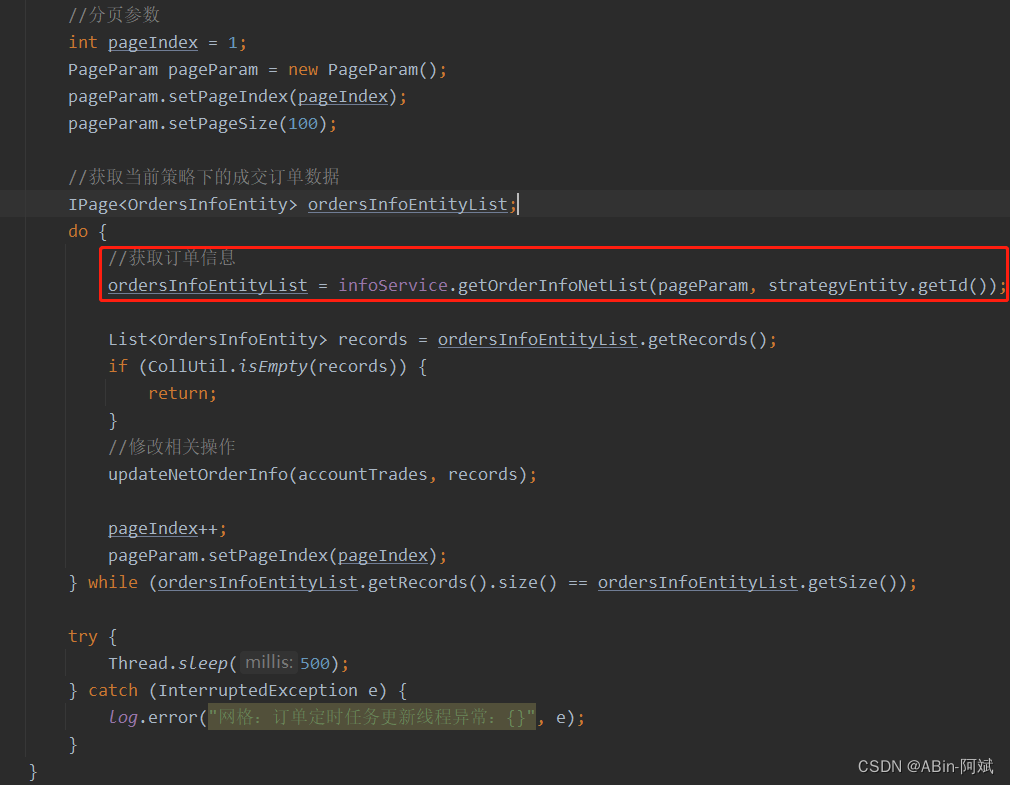
Task: Click "CollUtil.isEmpty(records)" condition
Action: 272,366
